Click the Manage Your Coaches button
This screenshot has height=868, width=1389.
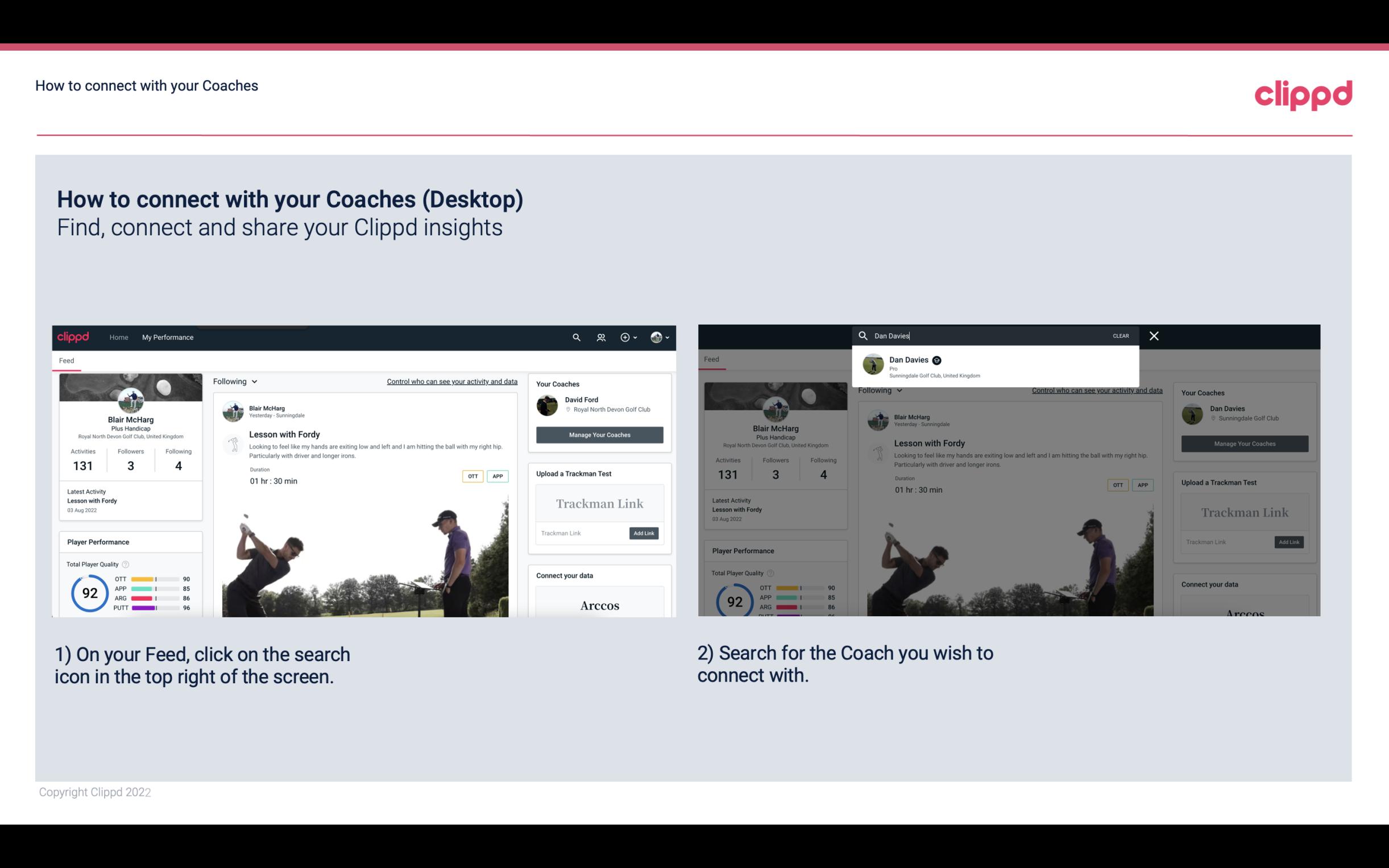click(x=599, y=434)
